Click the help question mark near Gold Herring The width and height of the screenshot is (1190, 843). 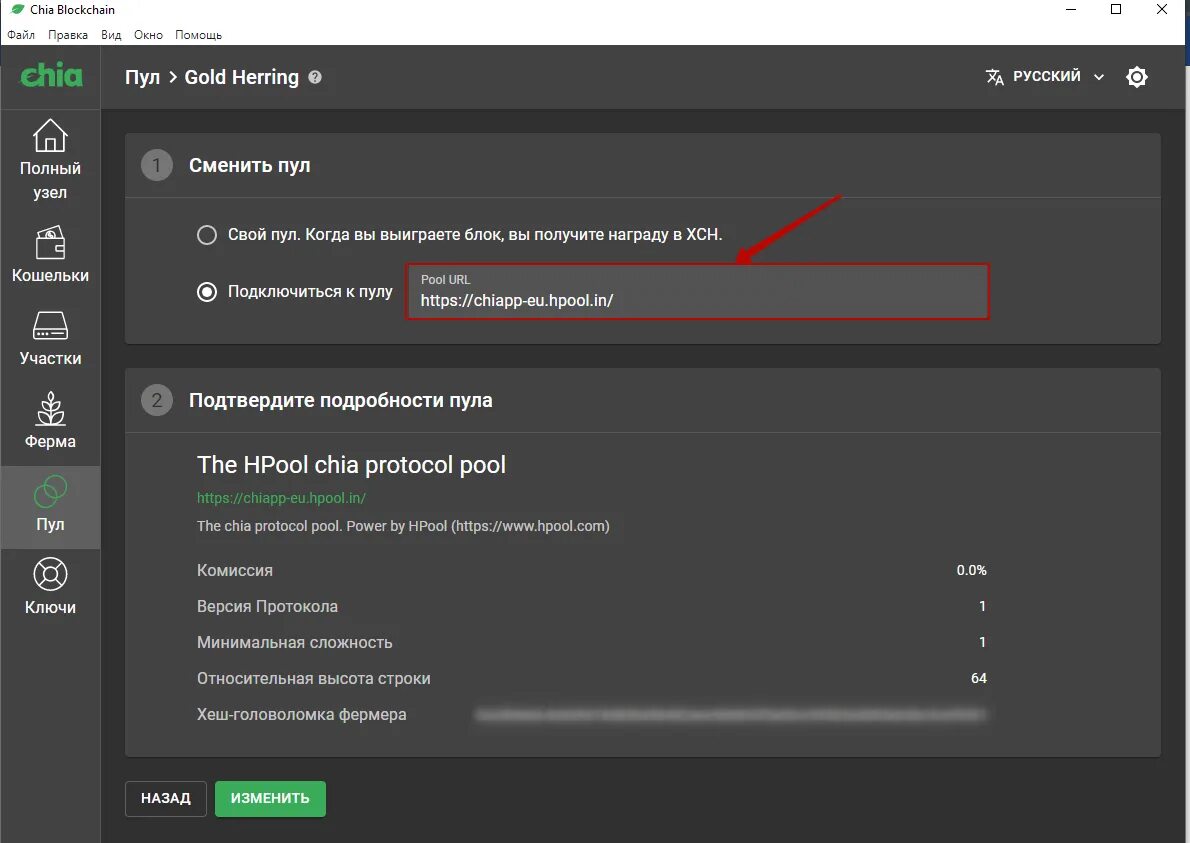click(315, 77)
